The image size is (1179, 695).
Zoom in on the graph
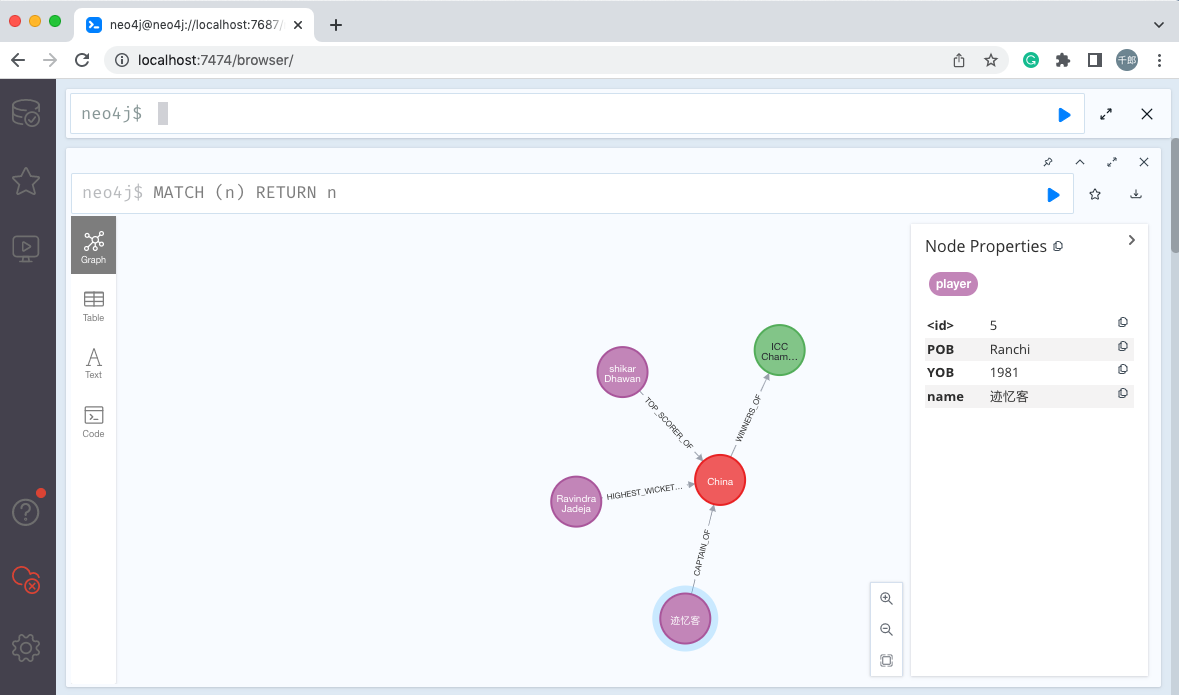click(x=887, y=599)
